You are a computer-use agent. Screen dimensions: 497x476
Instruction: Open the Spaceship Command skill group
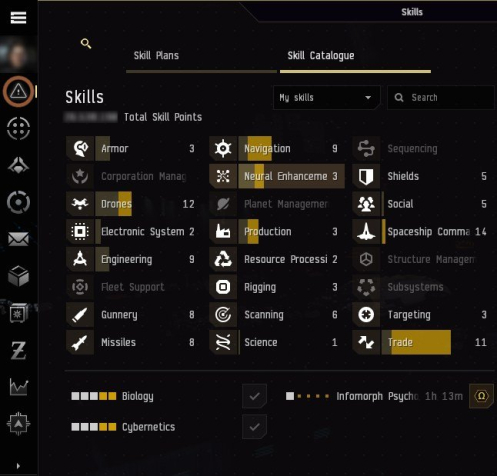tap(420, 231)
